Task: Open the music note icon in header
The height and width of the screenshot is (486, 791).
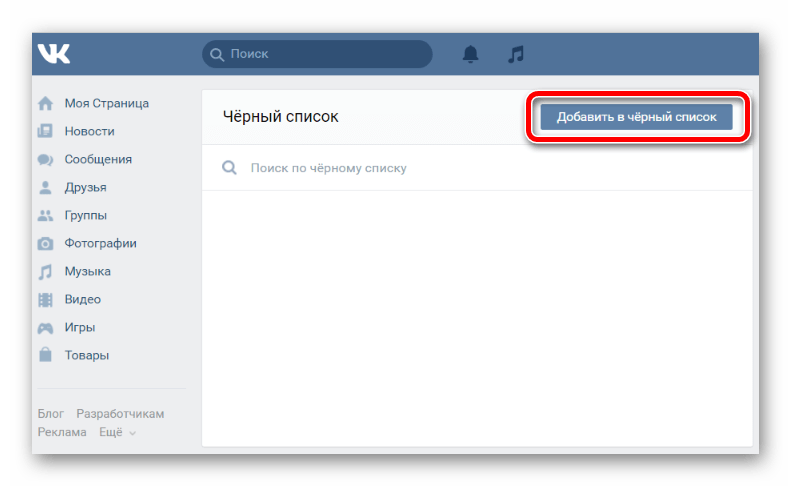Action: 515,54
